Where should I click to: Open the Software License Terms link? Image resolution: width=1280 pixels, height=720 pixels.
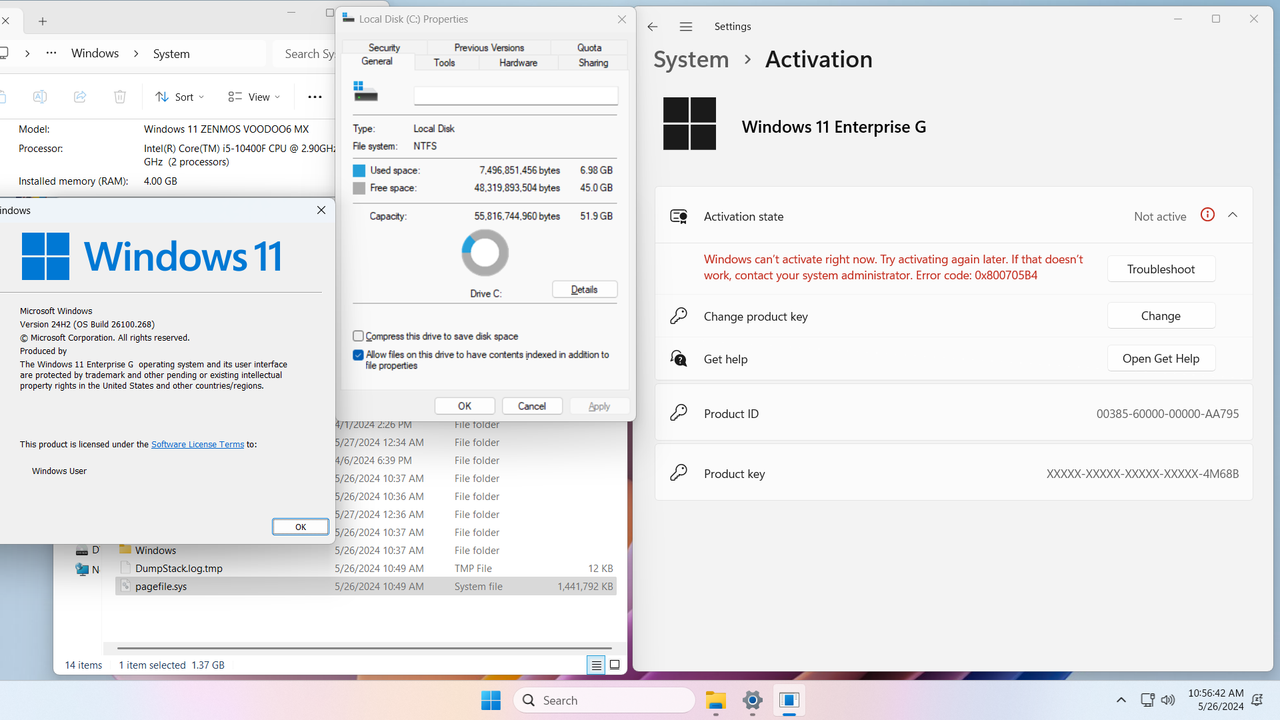pyautogui.click(x=198, y=444)
